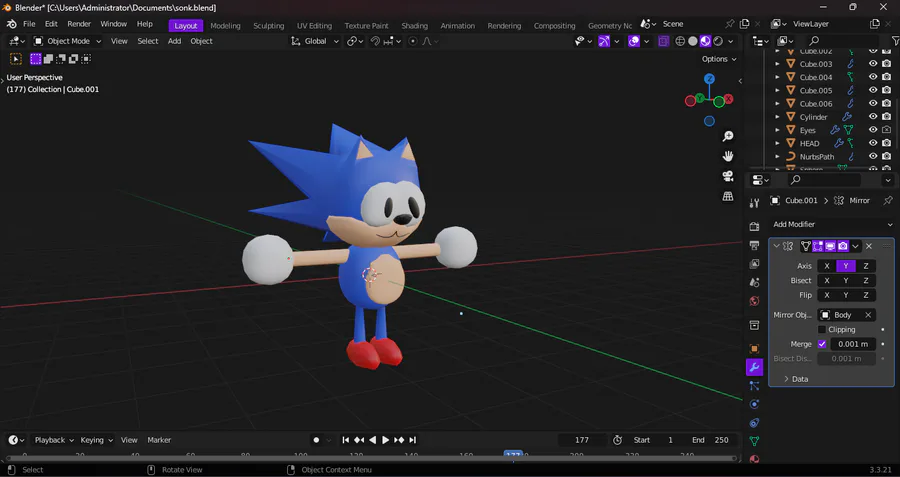This screenshot has width=900, height=477.
Task: Open the Physics properties icon
Action: pos(754,404)
